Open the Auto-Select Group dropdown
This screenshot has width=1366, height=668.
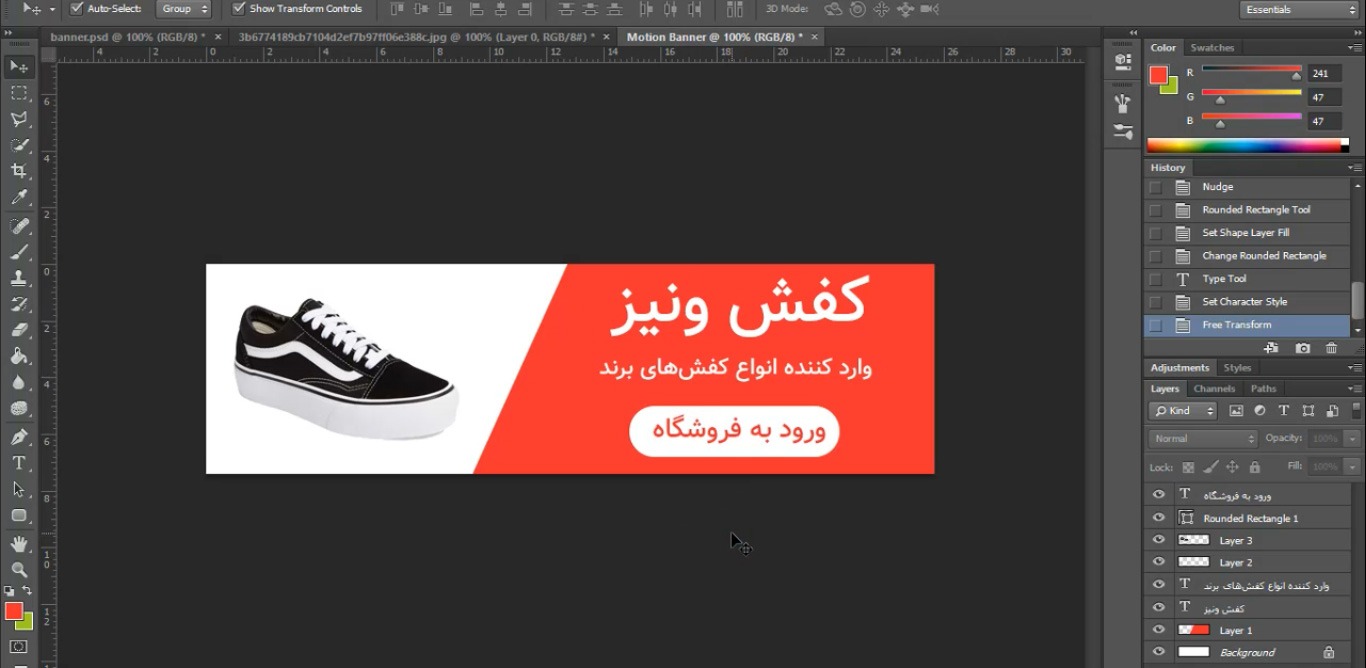click(186, 8)
